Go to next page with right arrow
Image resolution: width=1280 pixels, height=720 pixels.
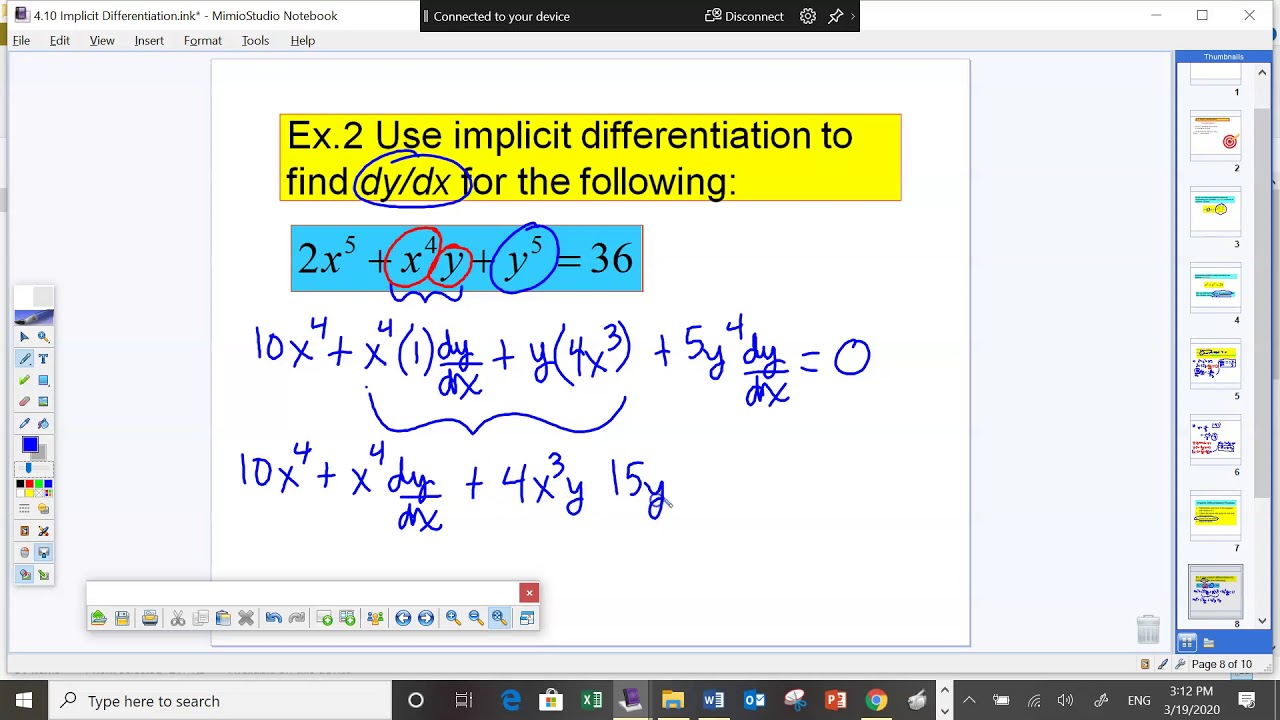(x=426, y=618)
